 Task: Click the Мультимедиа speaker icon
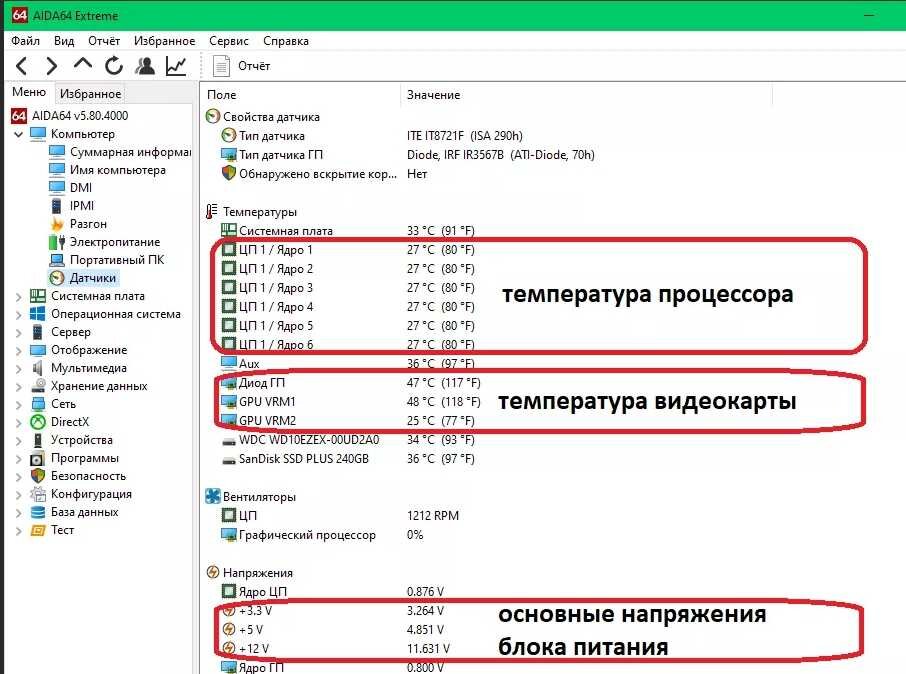coord(38,368)
